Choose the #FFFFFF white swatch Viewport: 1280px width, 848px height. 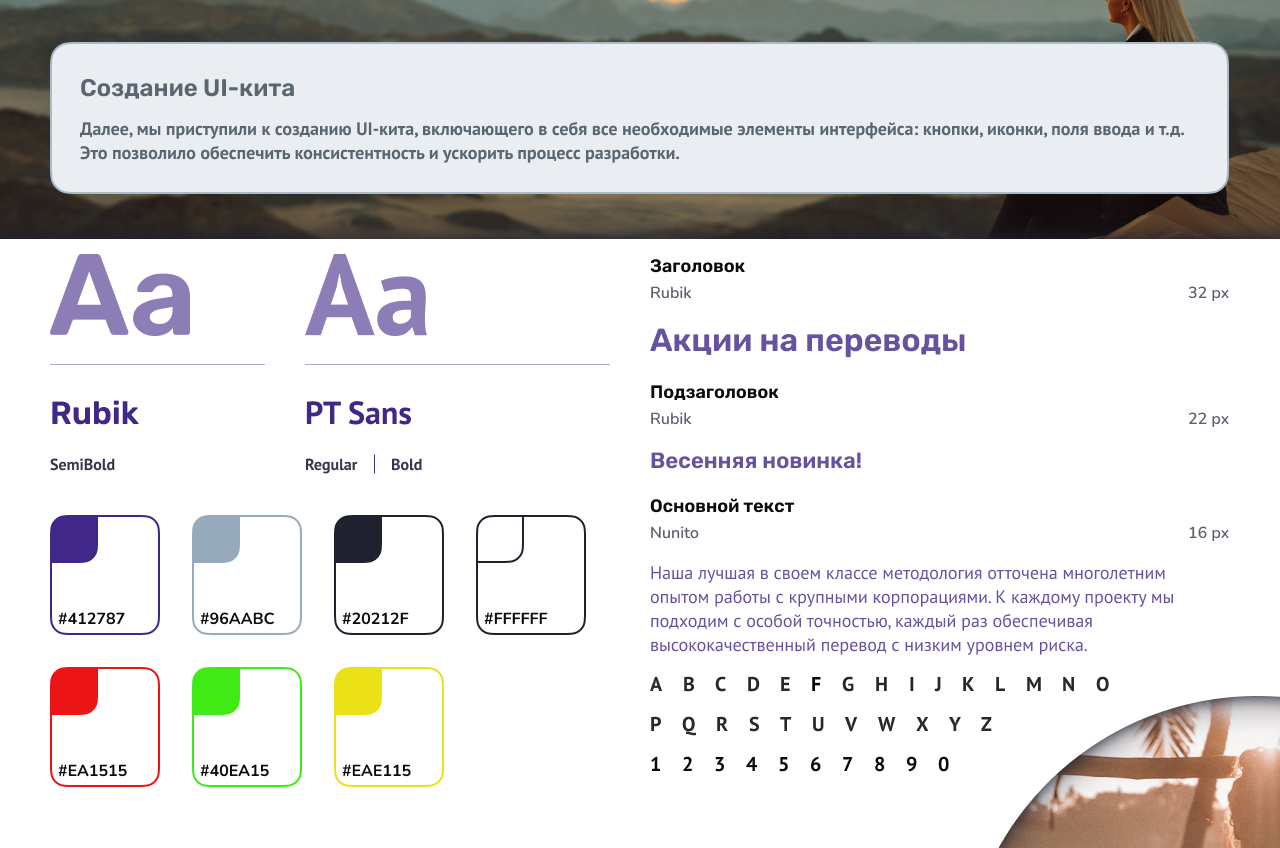click(x=531, y=575)
